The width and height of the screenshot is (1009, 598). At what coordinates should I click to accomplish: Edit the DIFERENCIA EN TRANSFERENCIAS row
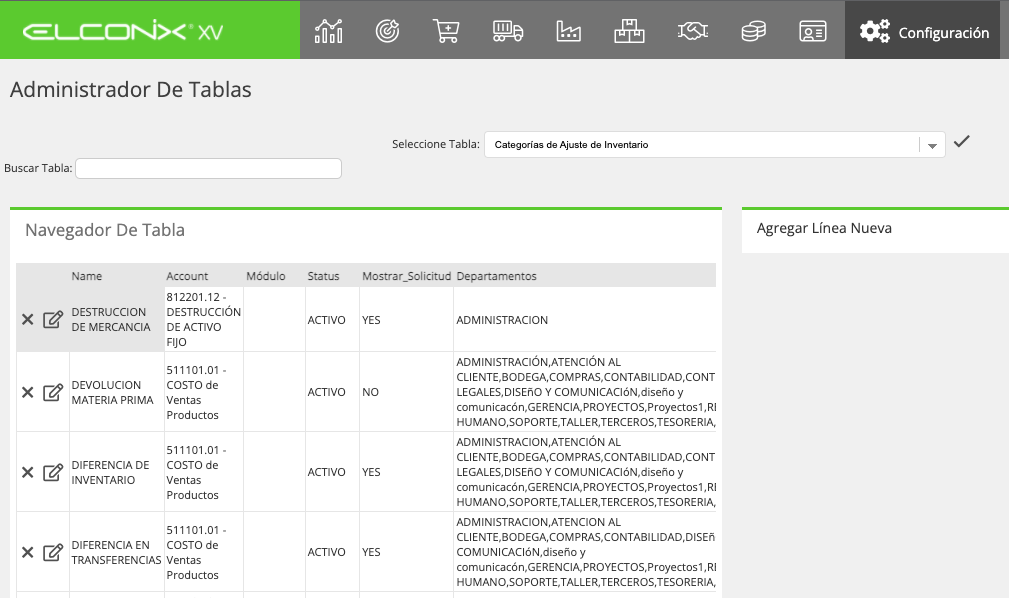[53, 552]
